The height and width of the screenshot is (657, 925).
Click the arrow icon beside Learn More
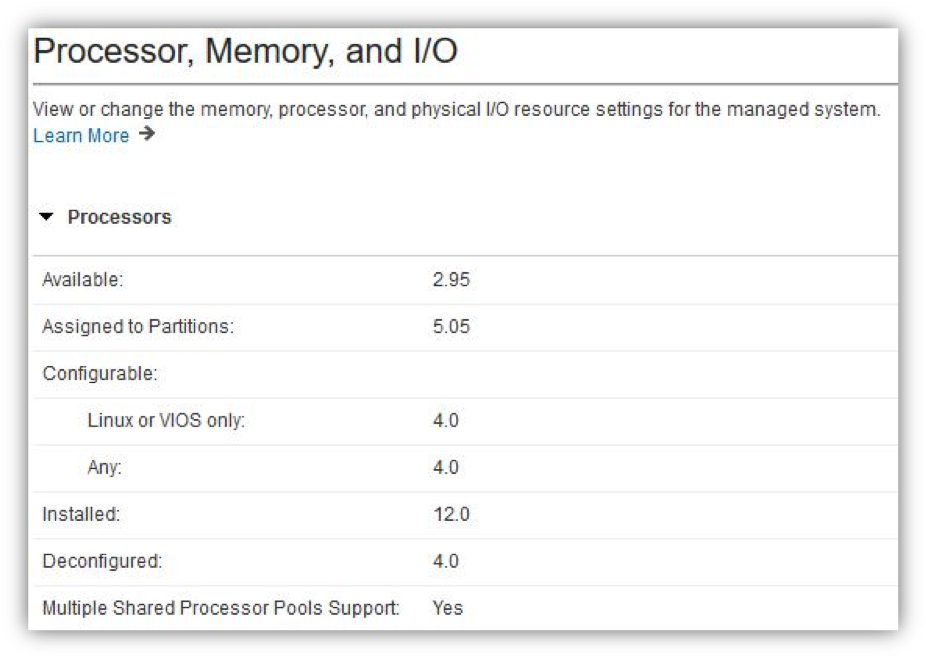(x=147, y=134)
